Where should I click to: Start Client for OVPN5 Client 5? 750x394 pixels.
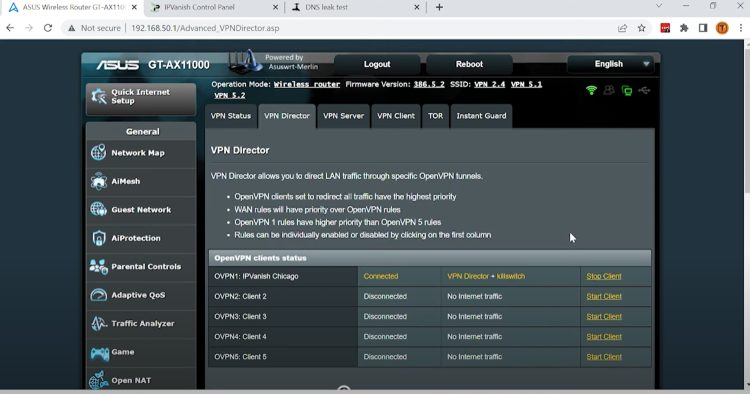(x=604, y=357)
